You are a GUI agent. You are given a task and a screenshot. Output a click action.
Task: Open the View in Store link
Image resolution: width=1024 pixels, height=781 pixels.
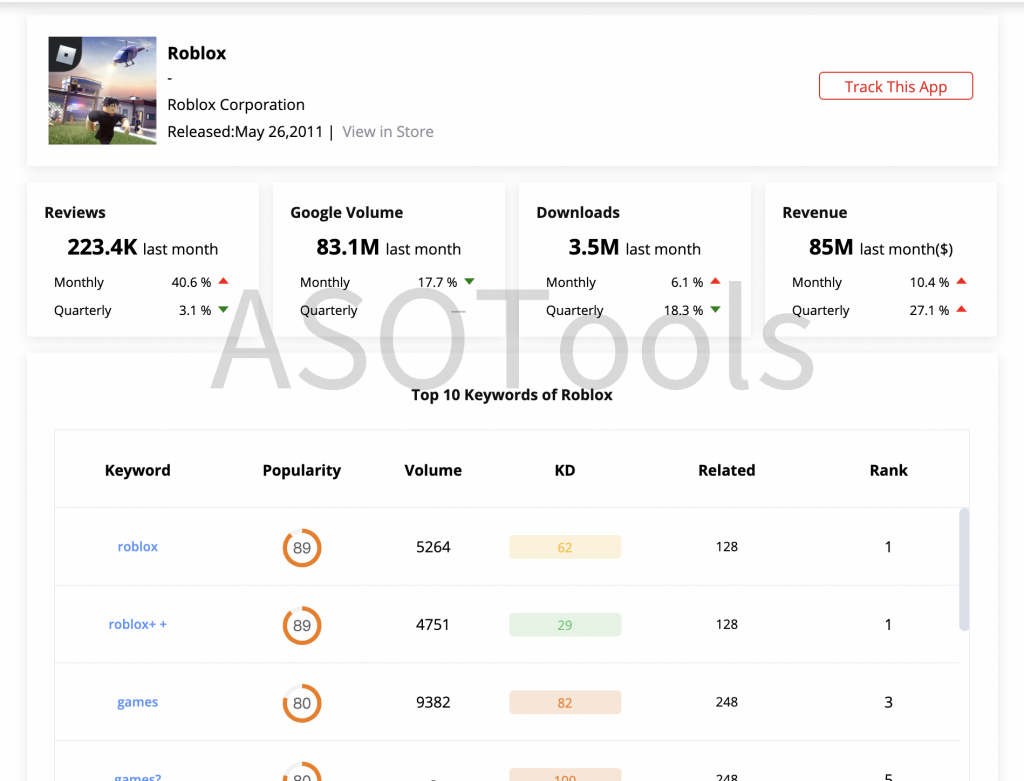[x=388, y=132]
